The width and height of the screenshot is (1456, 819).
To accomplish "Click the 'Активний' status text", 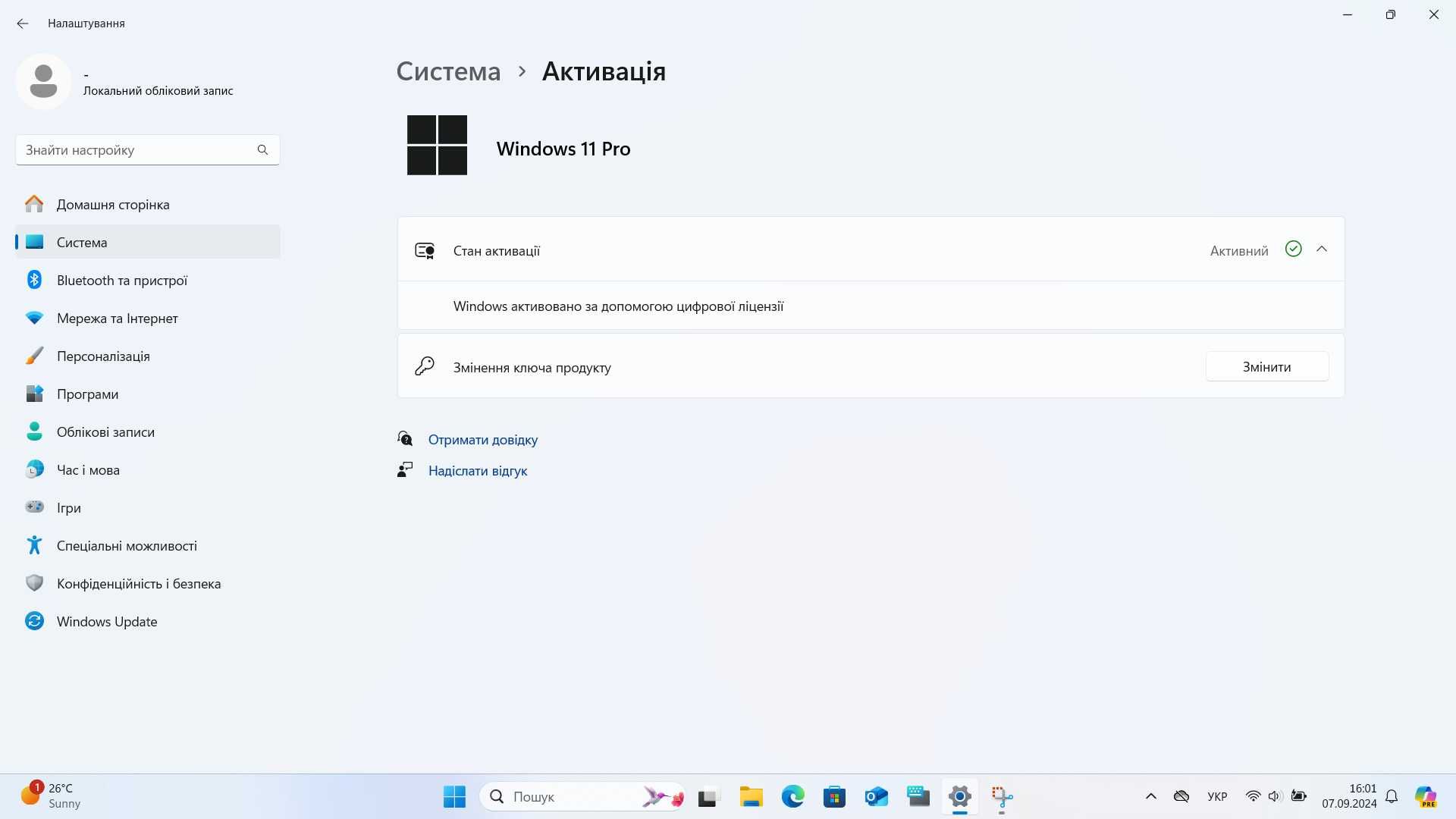I will tap(1239, 250).
